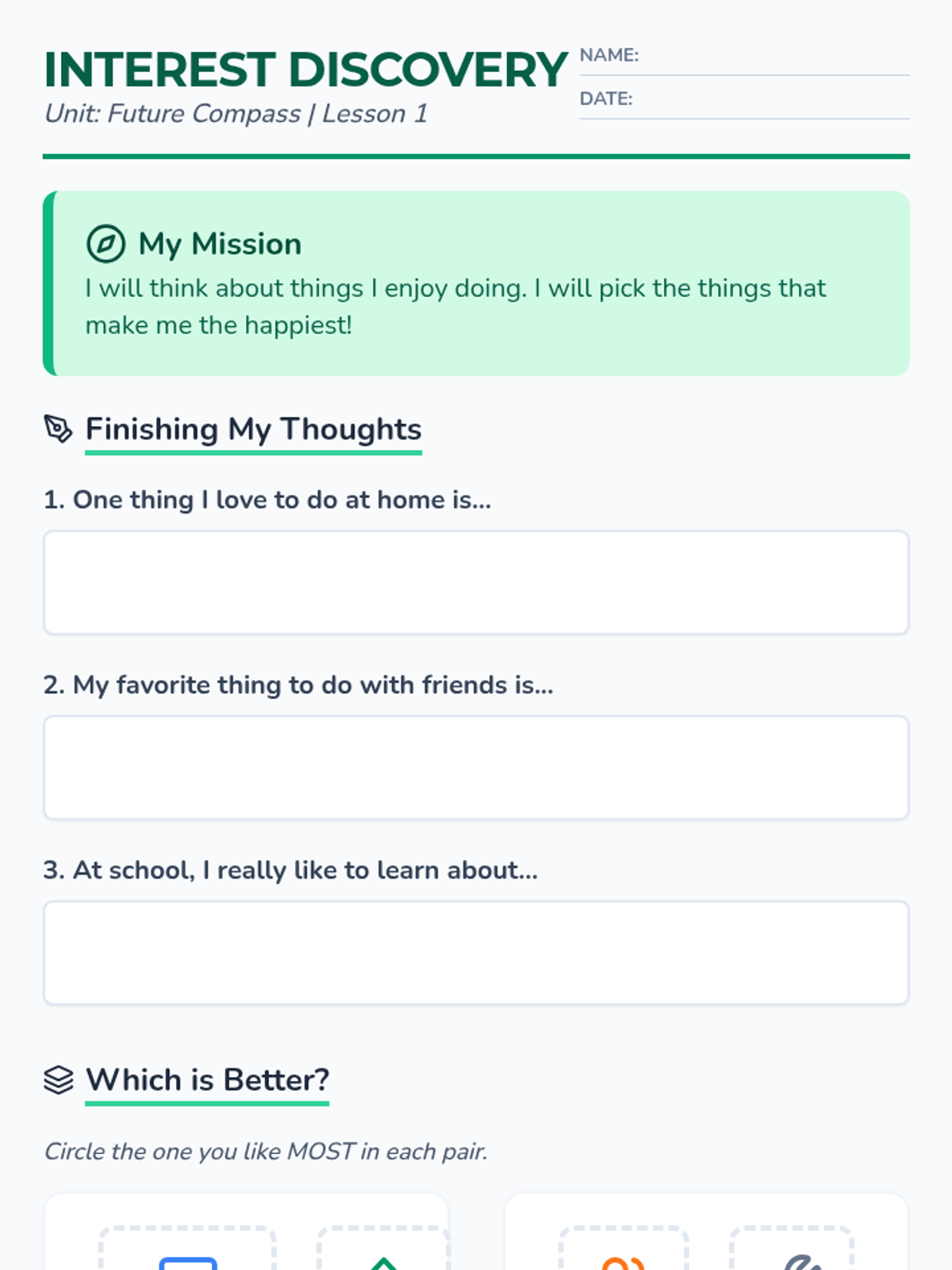
Task: Click the Circle the one you like MOST instruction
Action: 266,1151
